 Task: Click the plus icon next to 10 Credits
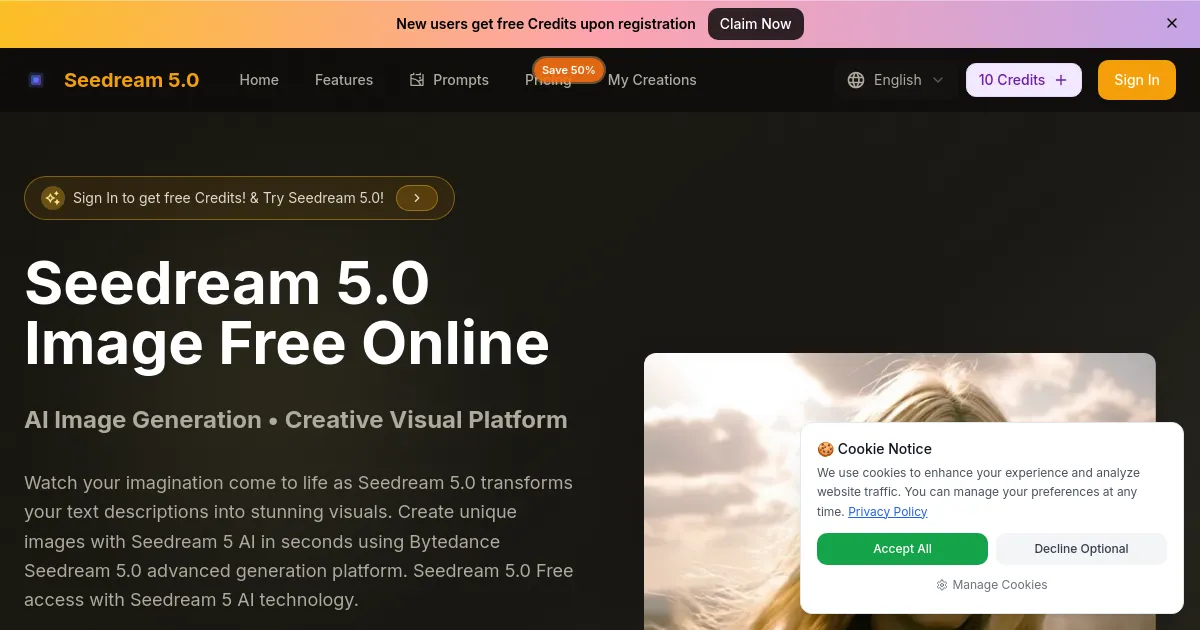click(x=1060, y=79)
